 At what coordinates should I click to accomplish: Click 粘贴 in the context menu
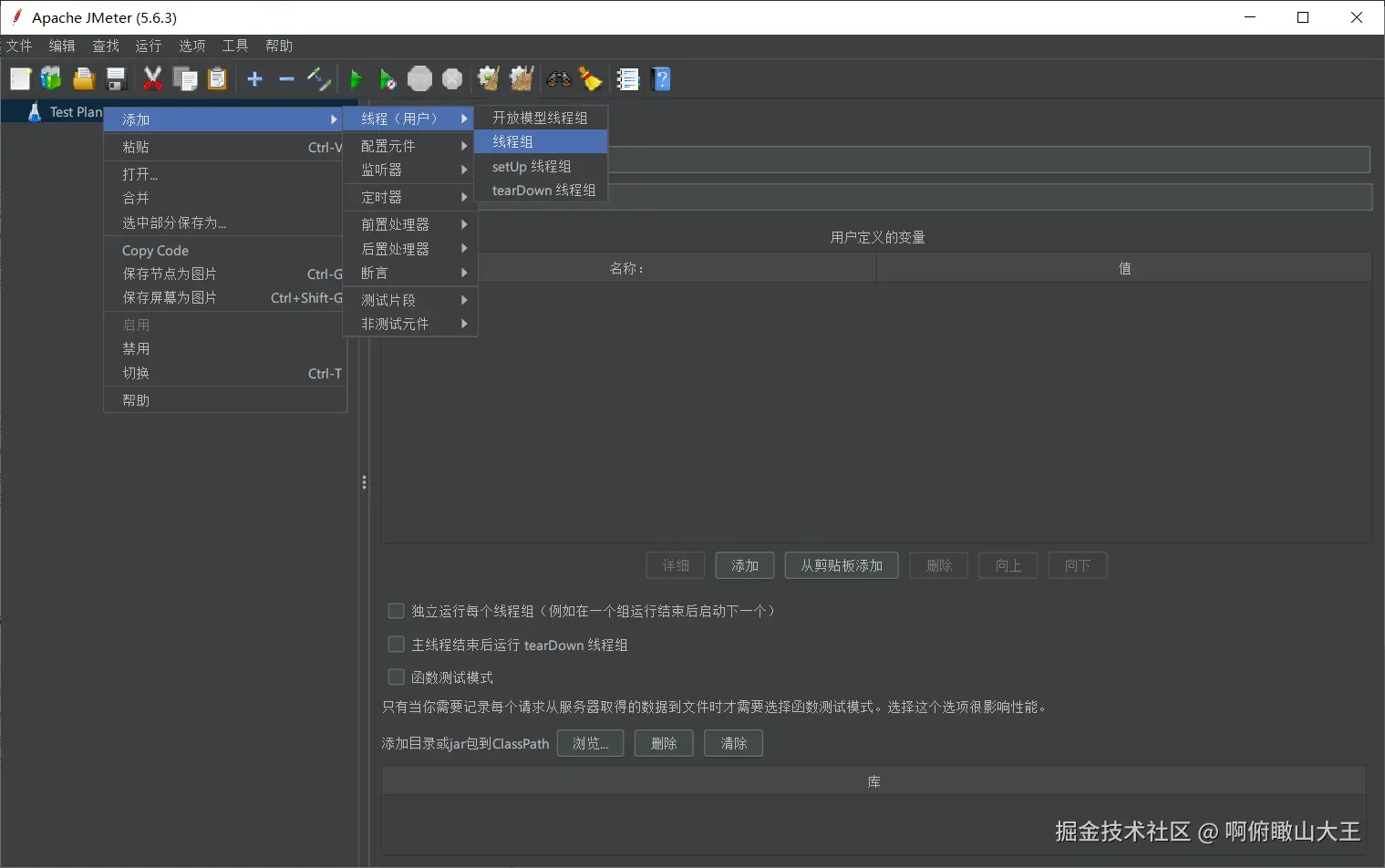[225, 147]
